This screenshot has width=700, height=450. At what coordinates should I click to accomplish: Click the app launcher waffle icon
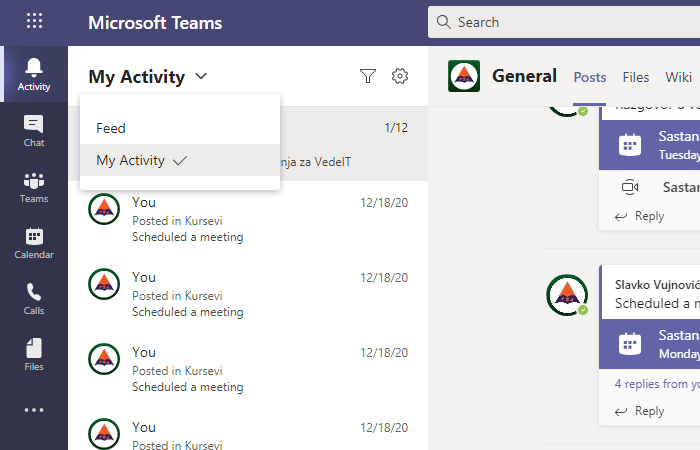coord(34,21)
